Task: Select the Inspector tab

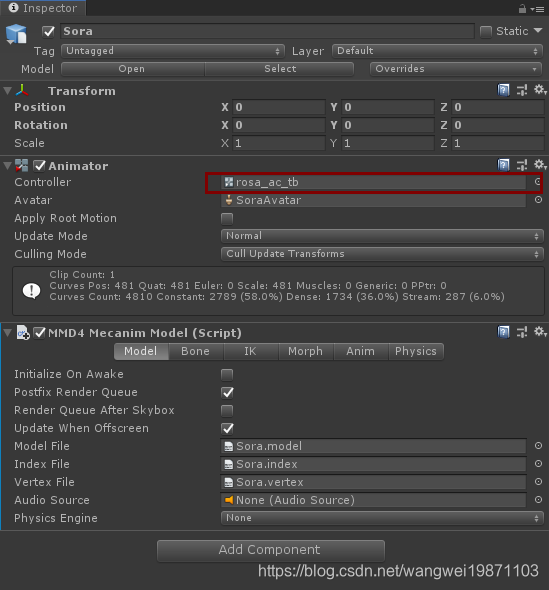Action: click(43, 8)
